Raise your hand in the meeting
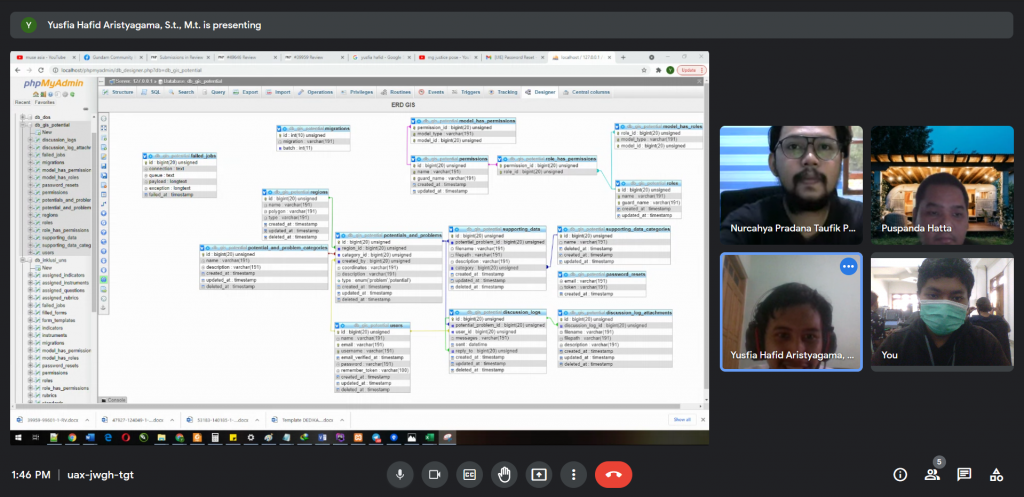This screenshot has width=1024, height=497. pyautogui.click(x=504, y=475)
